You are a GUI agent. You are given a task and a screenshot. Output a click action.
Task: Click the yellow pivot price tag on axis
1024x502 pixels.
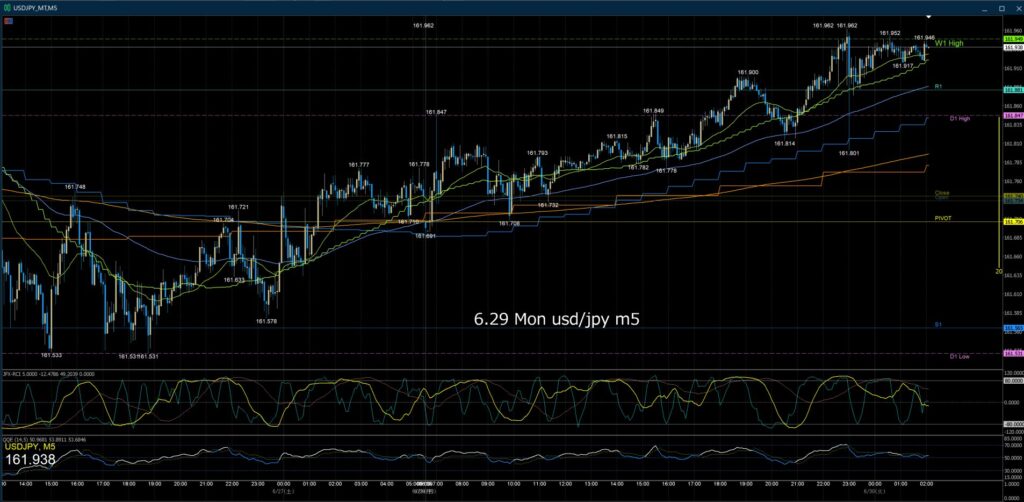(x=1012, y=222)
